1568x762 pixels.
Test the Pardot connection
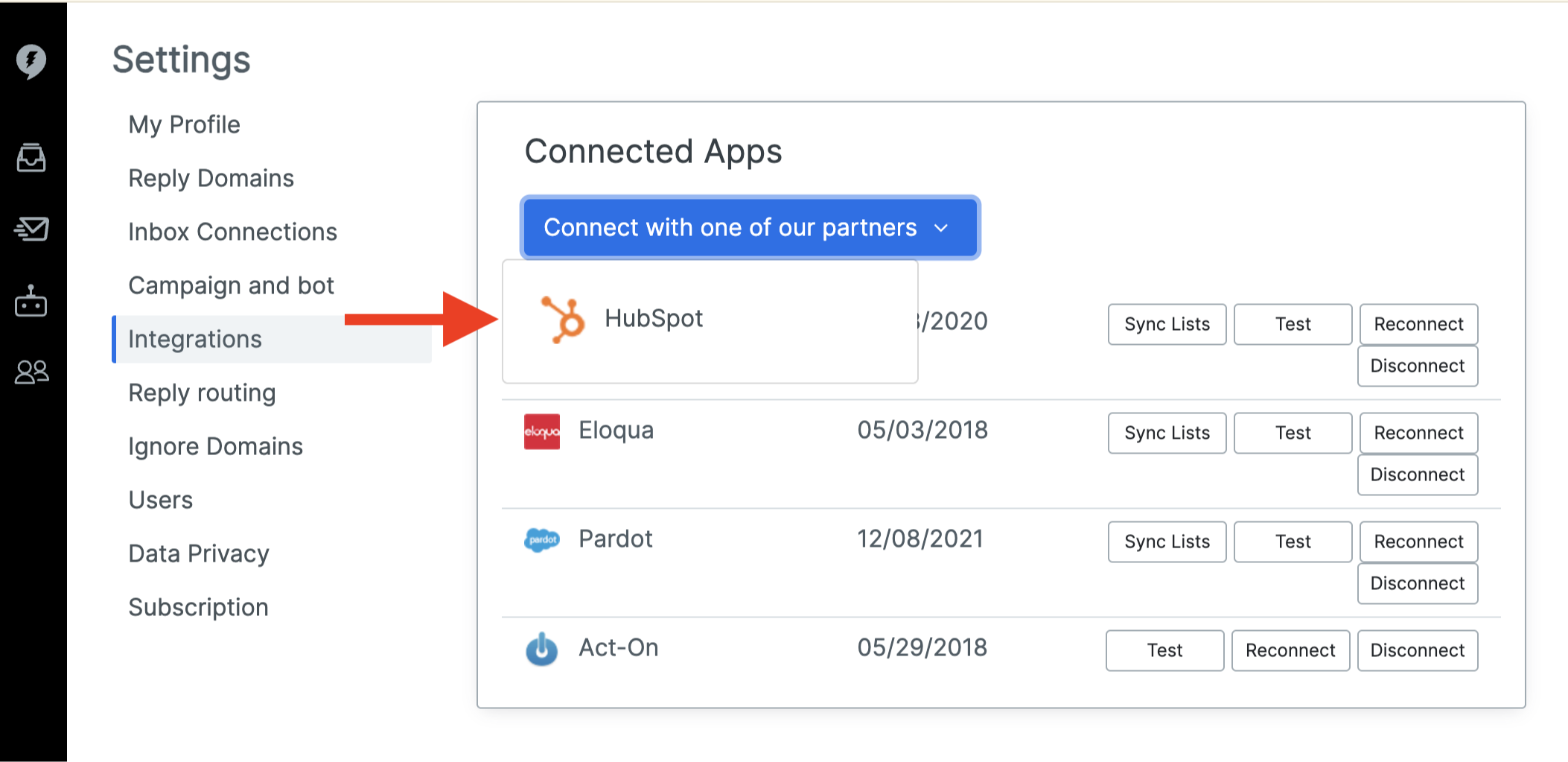(1293, 541)
